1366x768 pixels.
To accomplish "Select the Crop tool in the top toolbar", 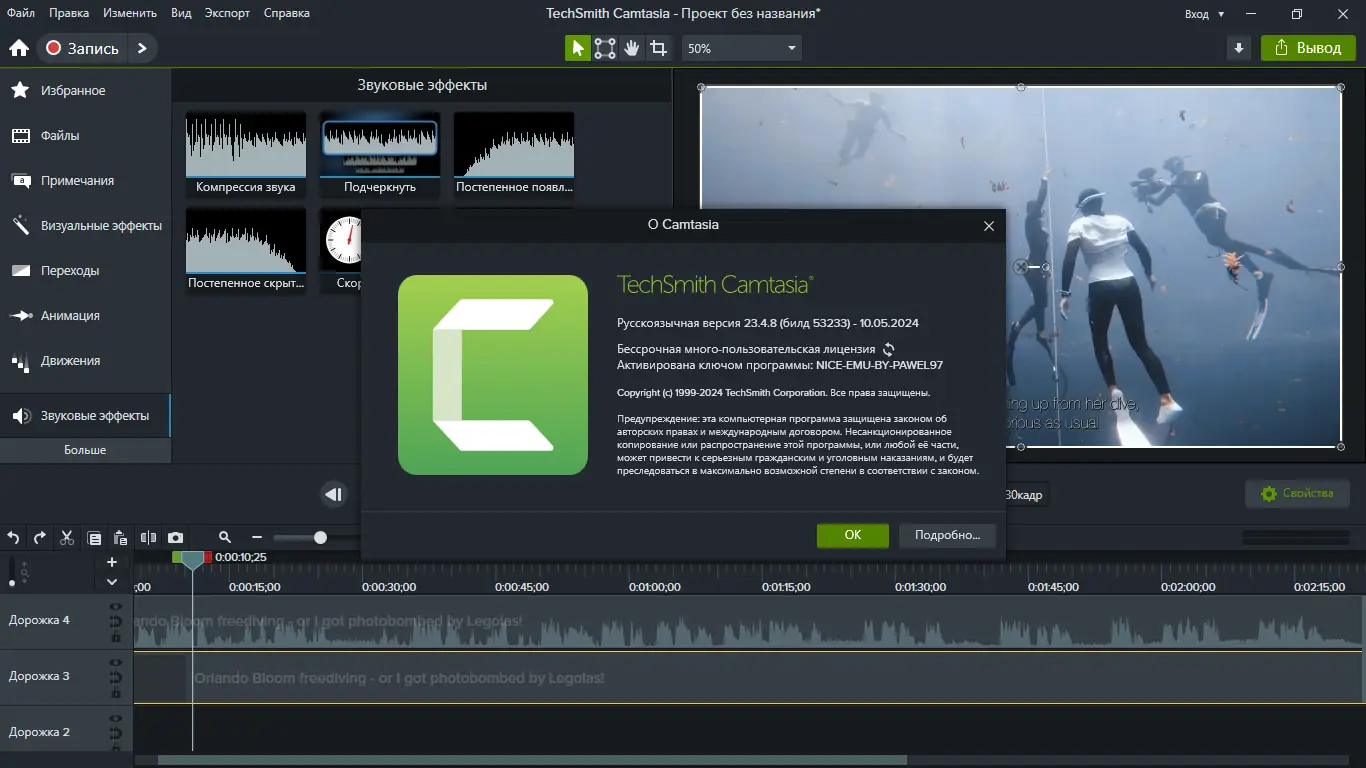I will (658, 47).
